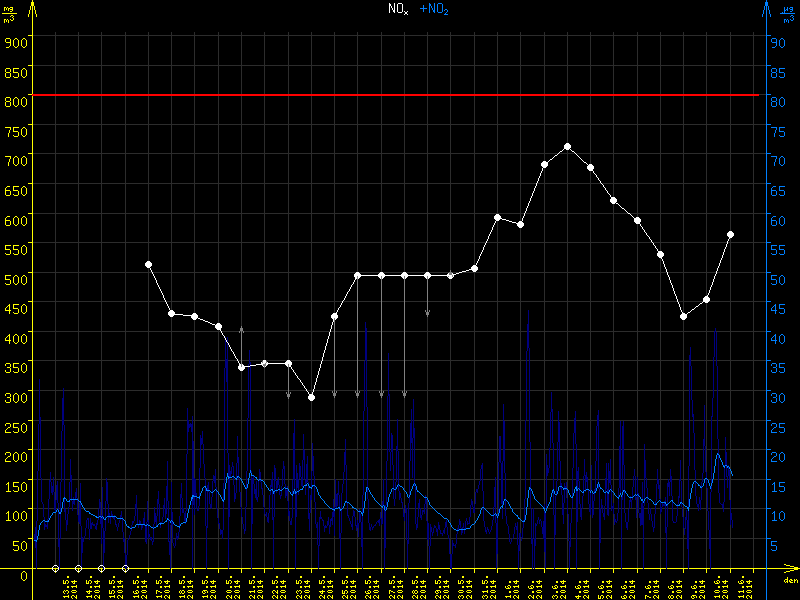The width and height of the screenshot is (800, 600).
Task: Click the 11.6.2014 date label
Action: point(740,586)
